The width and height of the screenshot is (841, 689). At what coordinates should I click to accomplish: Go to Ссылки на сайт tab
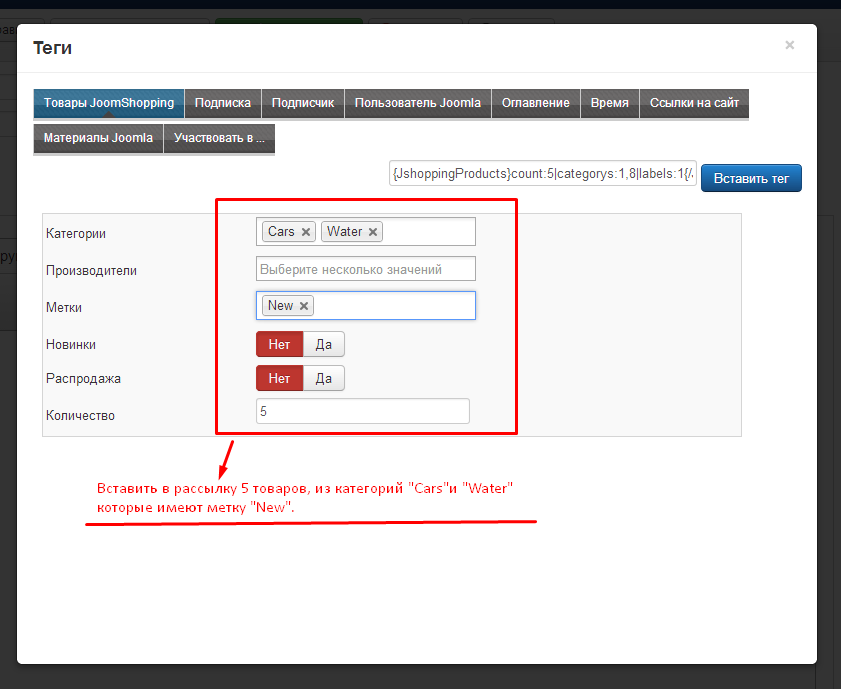[x=694, y=103]
